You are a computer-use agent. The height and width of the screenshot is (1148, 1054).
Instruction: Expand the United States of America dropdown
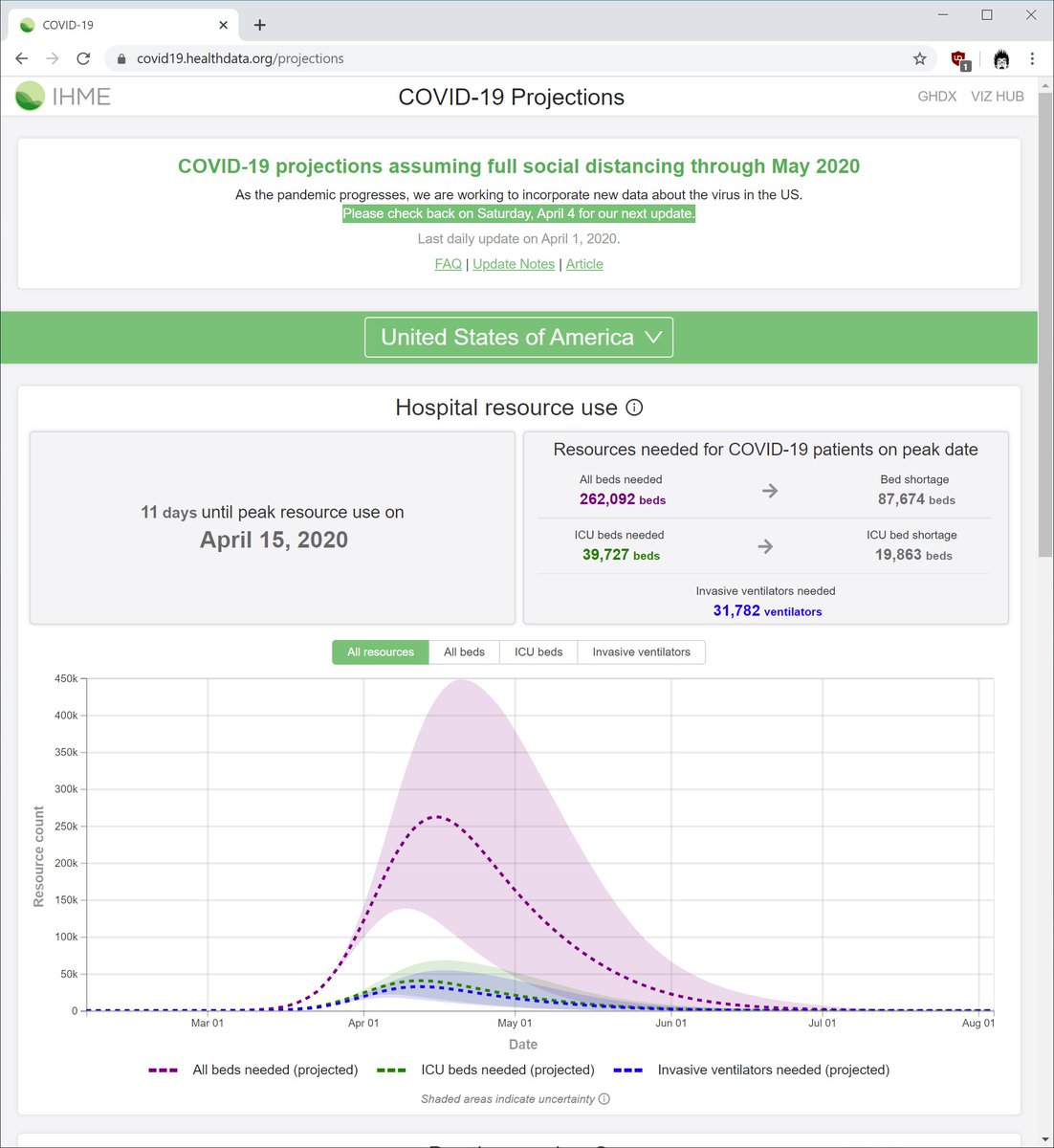(x=519, y=337)
